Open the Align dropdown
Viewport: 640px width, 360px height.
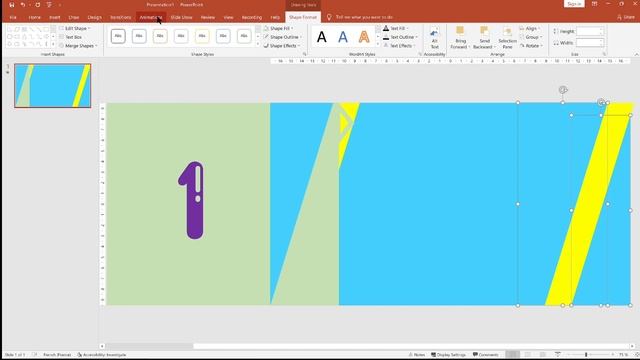click(530, 29)
